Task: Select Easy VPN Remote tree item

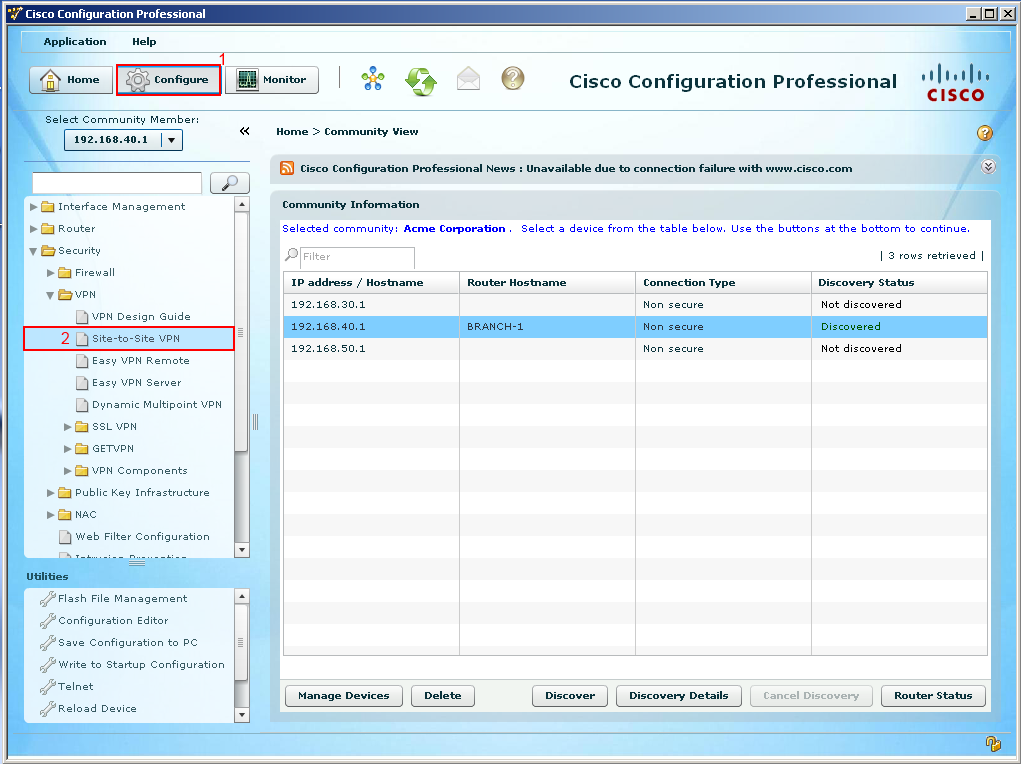Action: coord(133,361)
